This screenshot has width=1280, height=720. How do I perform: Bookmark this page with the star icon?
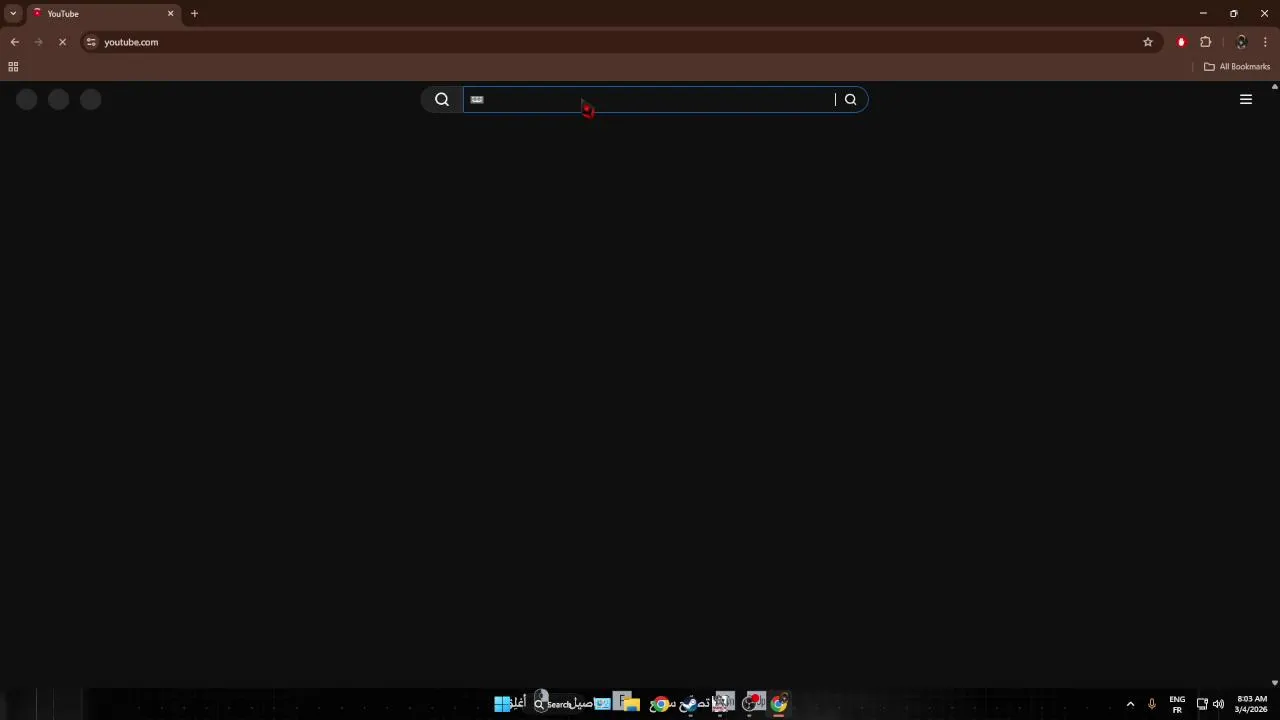[1148, 42]
